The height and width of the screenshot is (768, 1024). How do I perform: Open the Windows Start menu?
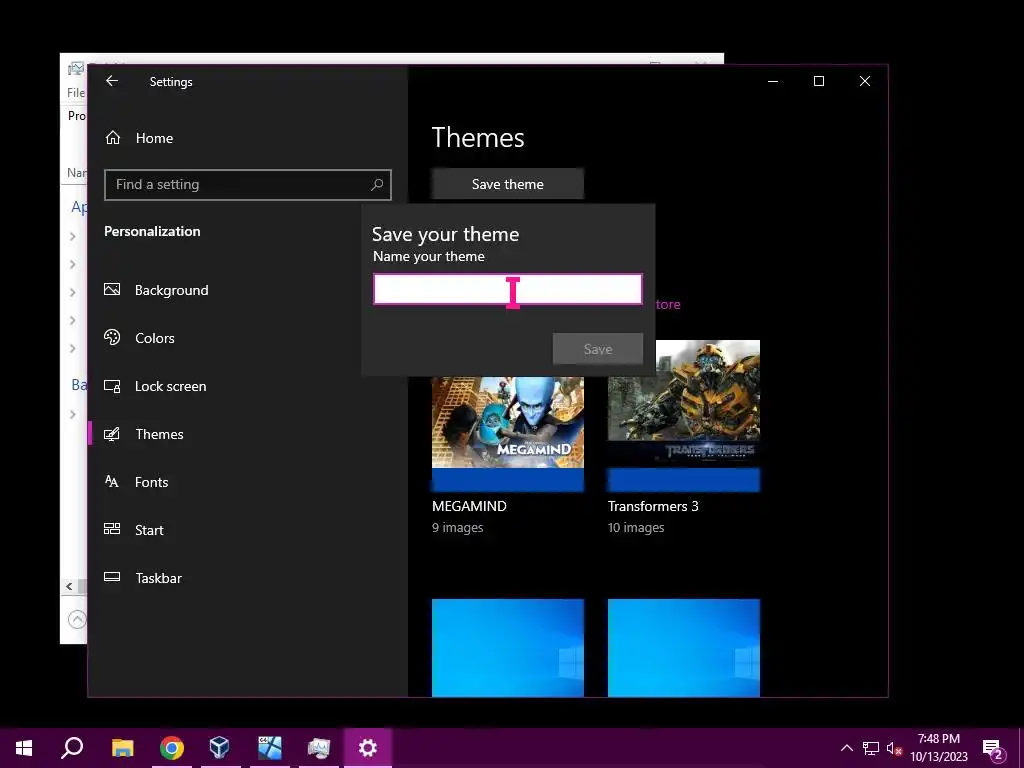coord(24,748)
